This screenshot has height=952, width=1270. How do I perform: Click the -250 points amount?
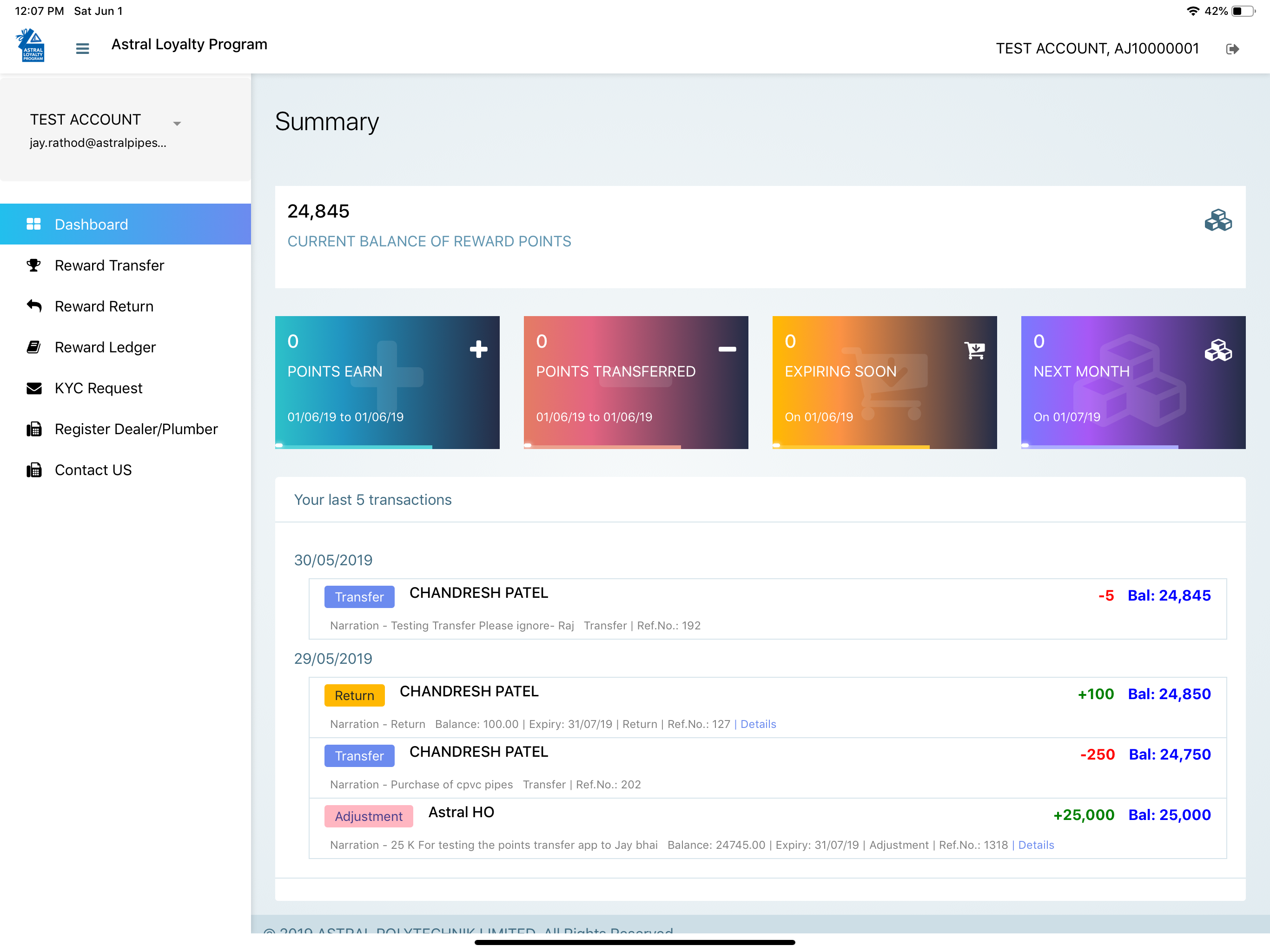[x=1097, y=754]
